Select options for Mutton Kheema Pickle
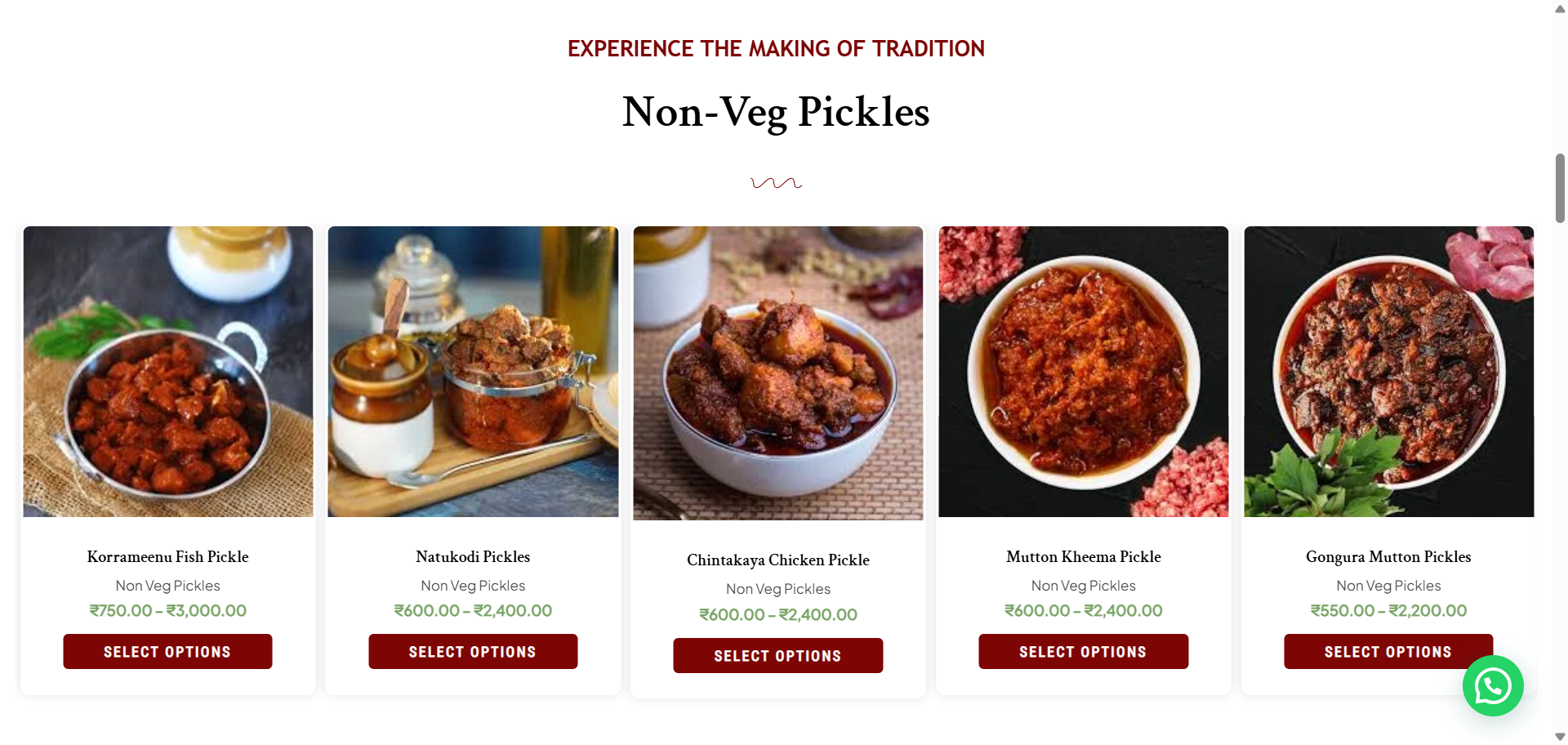Viewport: 1568px width, 745px height. coord(1083,652)
